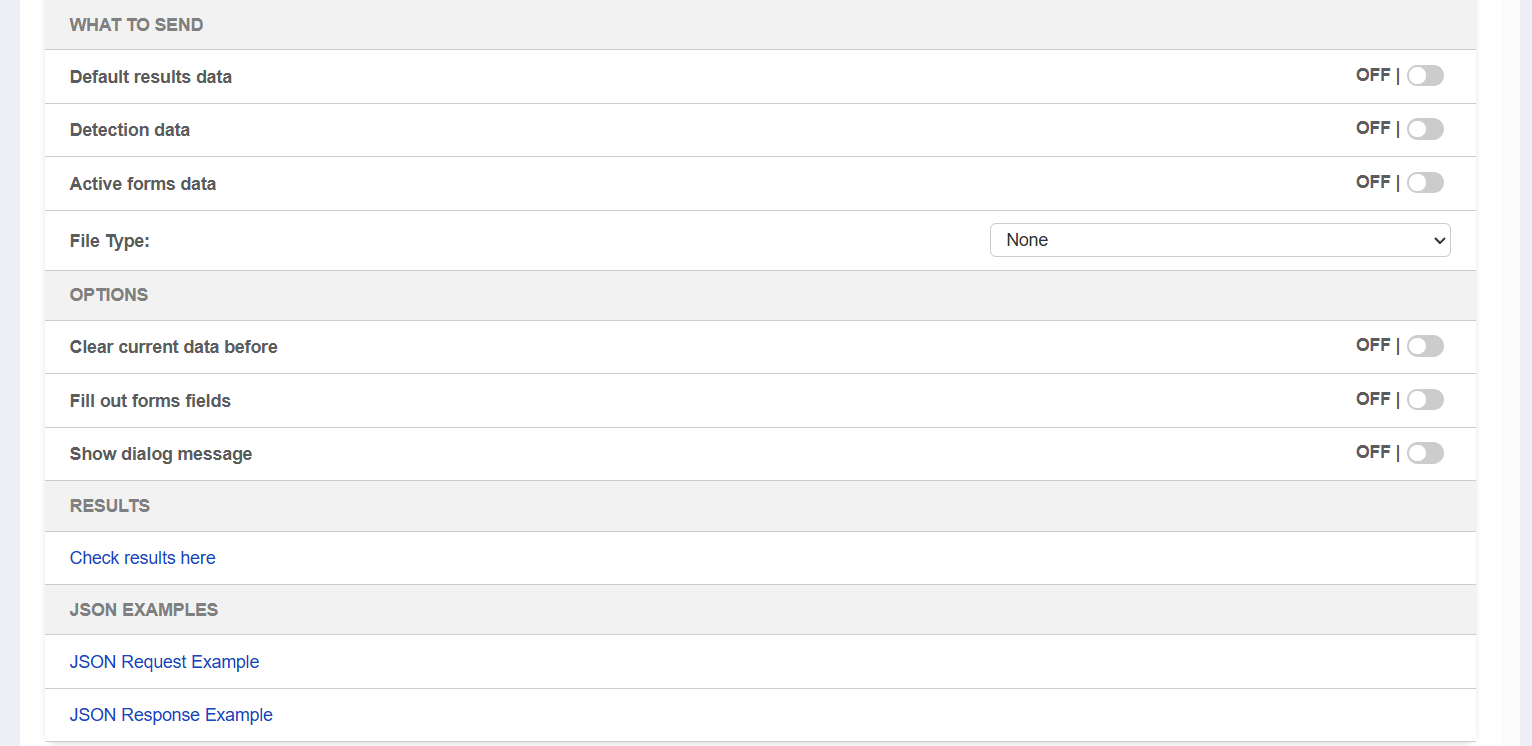Click the WHAT TO SEND section header
Image resolution: width=1532 pixels, height=746 pixels.
click(x=136, y=25)
